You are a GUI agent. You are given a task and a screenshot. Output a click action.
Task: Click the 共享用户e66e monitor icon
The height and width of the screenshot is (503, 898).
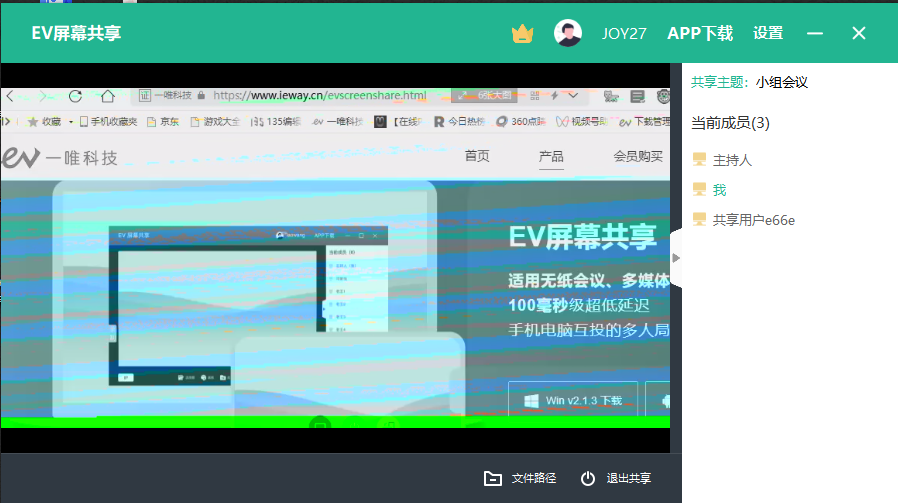tap(700, 220)
